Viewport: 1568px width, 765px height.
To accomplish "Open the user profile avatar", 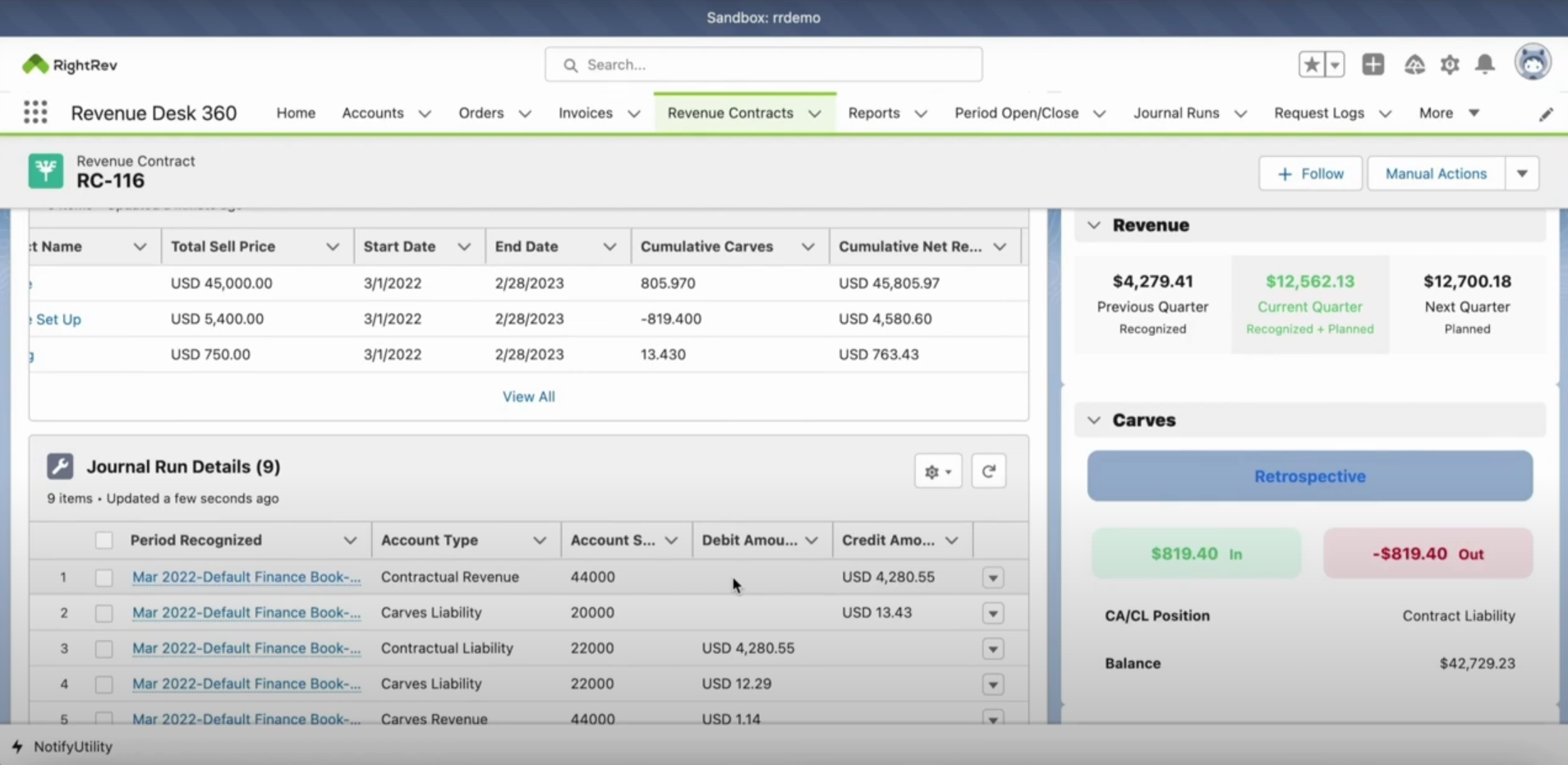I will [x=1533, y=62].
